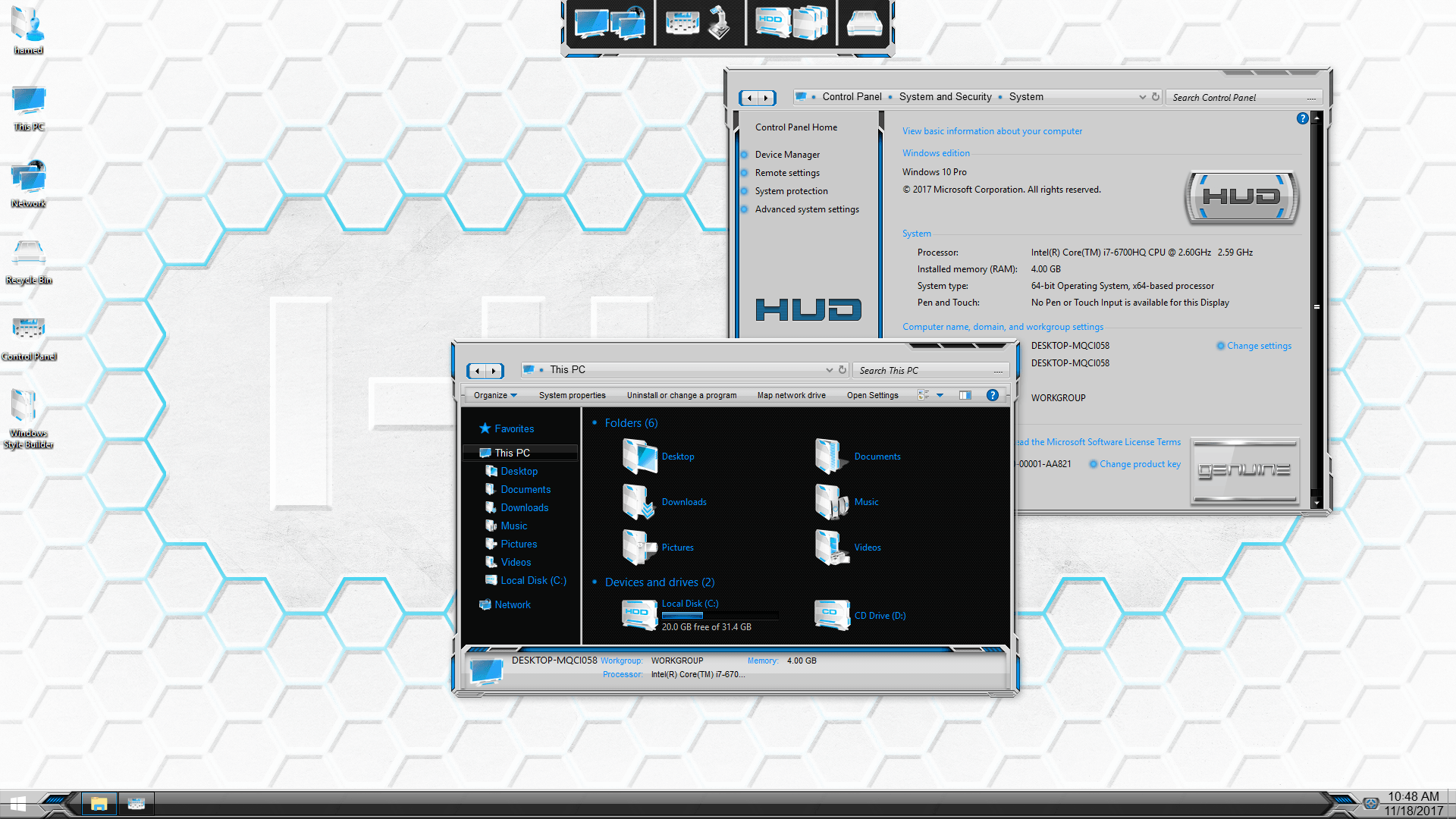This screenshot has height=819, width=1456.
Task: Click the HDD drives icon in top dock
Action: coord(792,23)
